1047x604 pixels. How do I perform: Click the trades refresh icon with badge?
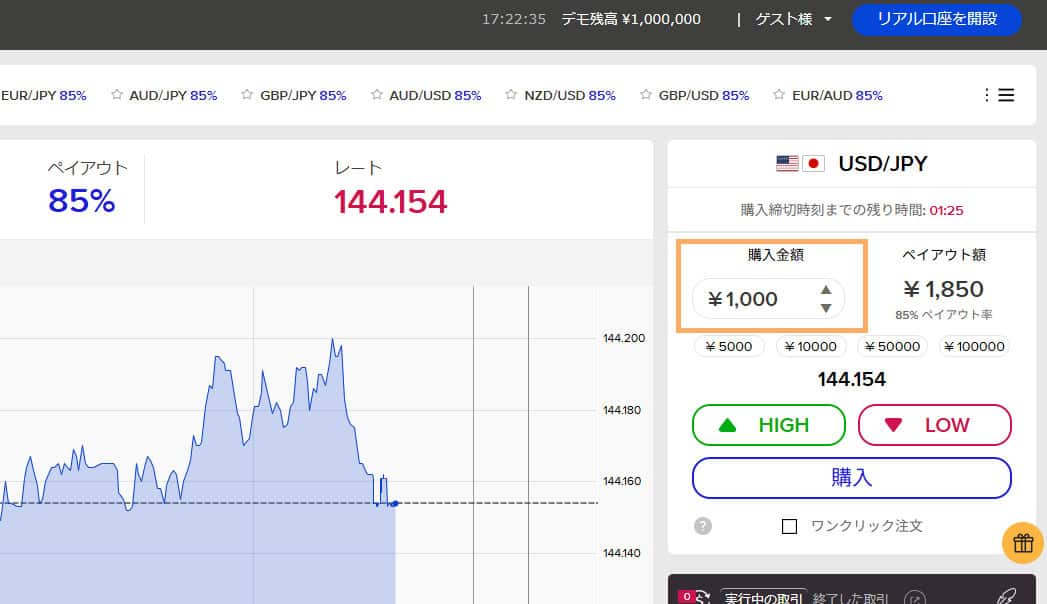pos(695,597)
